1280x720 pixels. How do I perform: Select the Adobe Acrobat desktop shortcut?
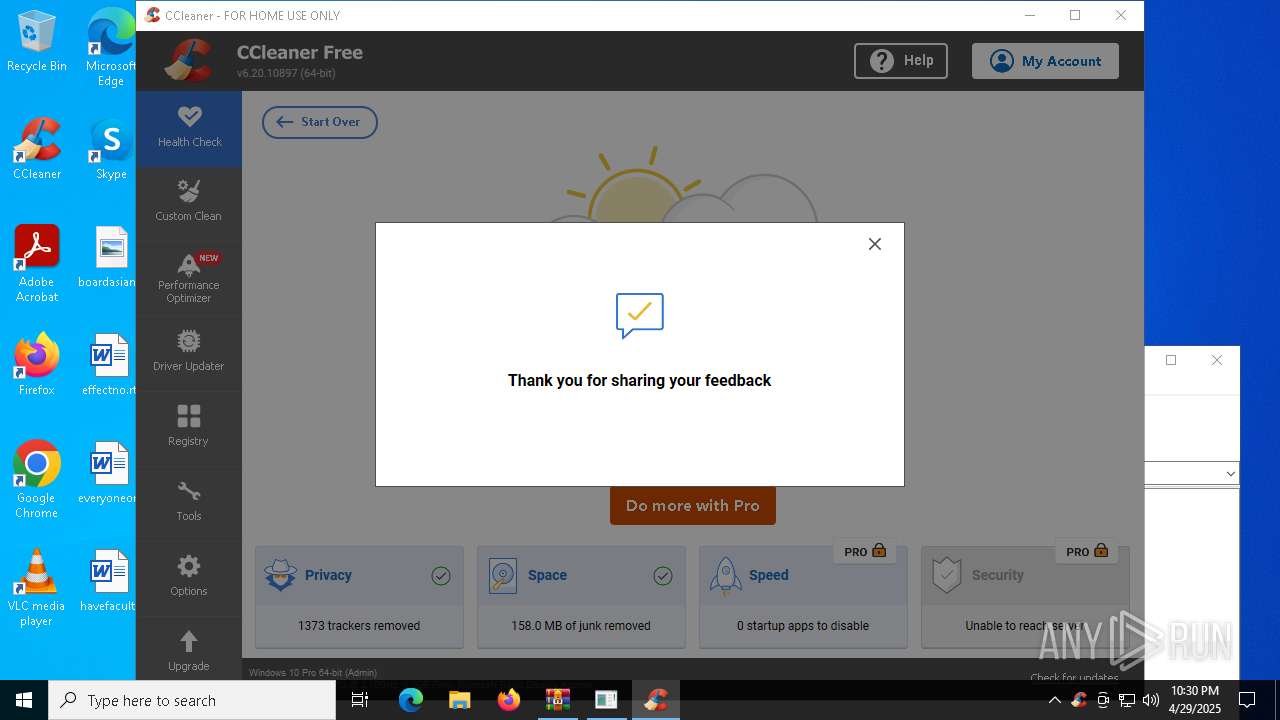coord(37,263)
